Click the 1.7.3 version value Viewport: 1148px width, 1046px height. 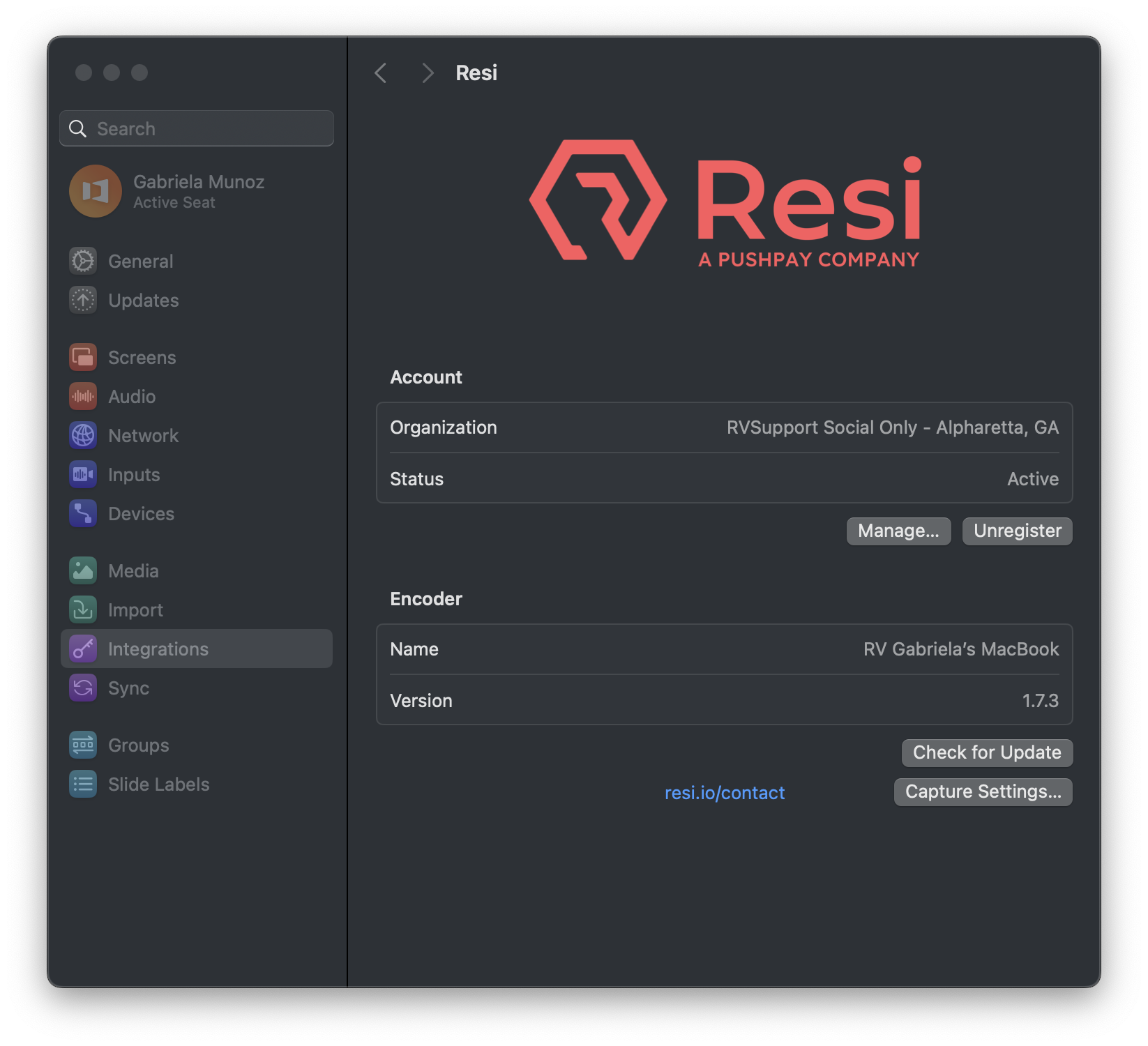click(x=1041, y=700)
